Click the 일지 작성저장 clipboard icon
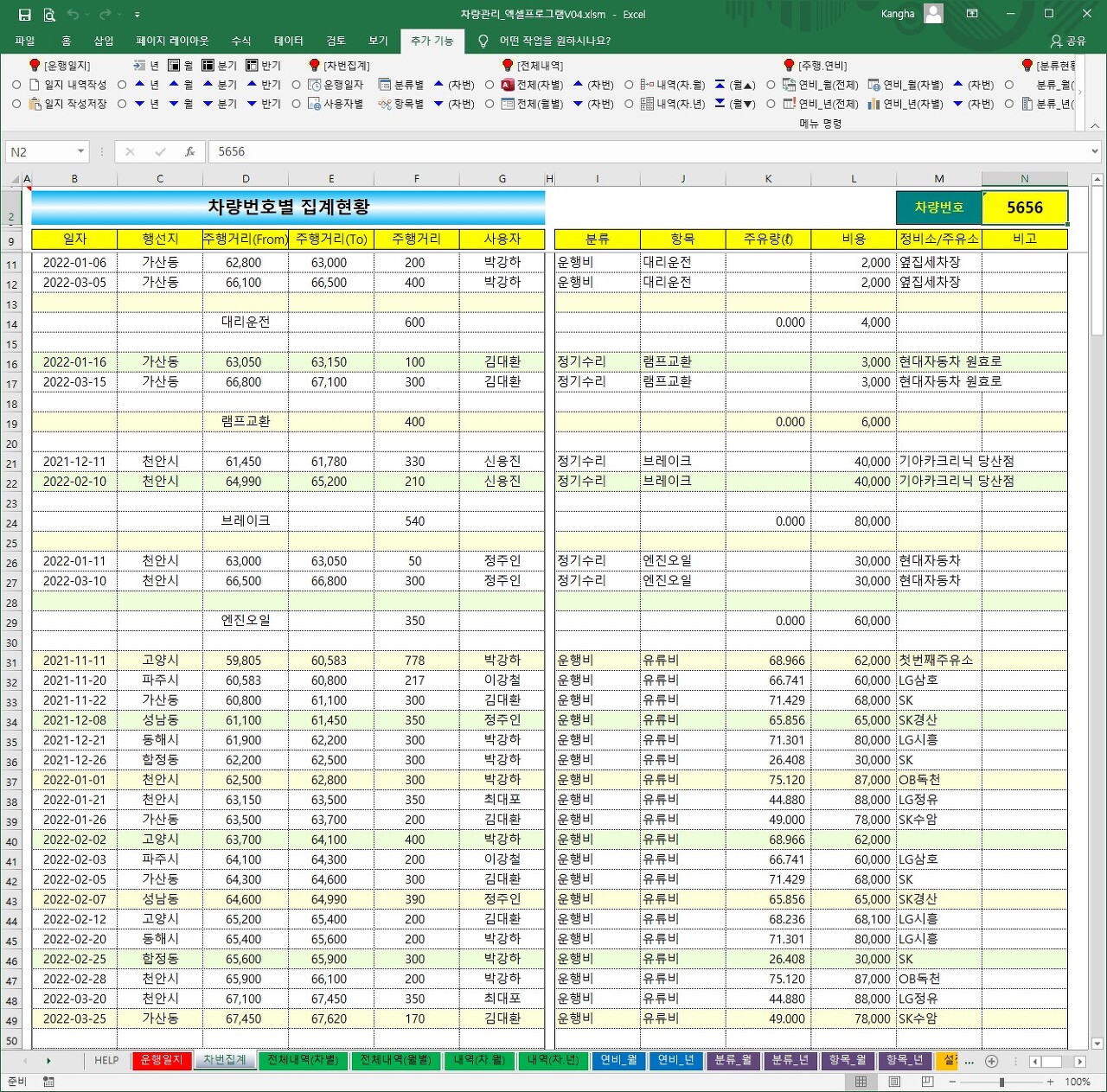 pos(35,104)
